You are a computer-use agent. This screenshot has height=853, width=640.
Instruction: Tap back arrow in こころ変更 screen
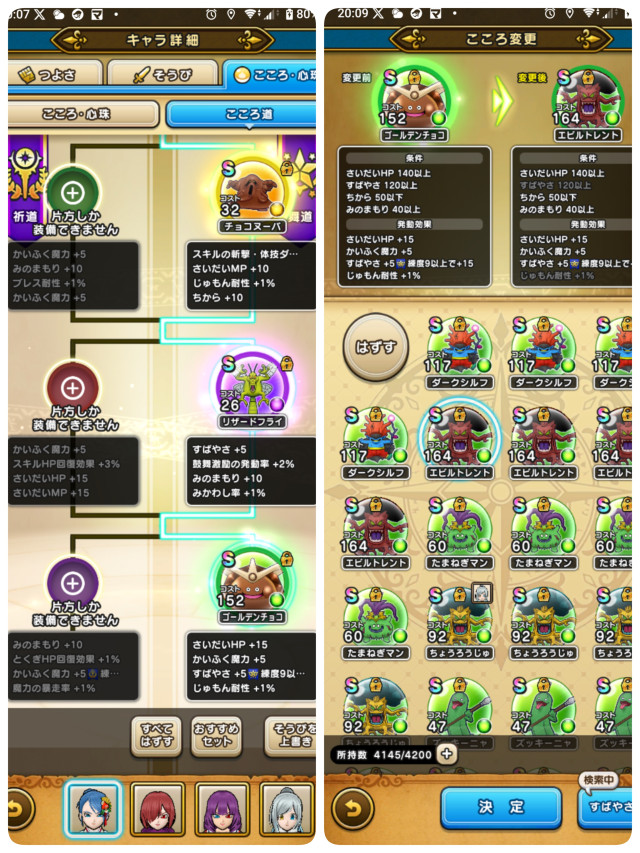(353, 809)
